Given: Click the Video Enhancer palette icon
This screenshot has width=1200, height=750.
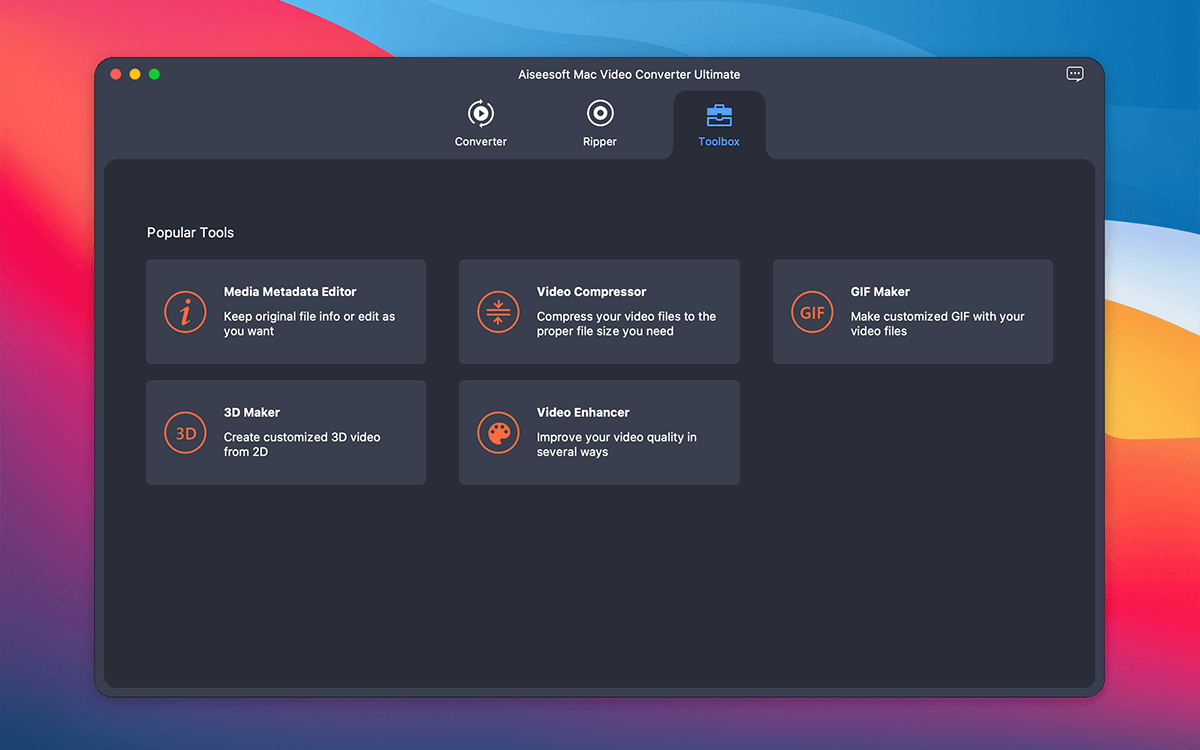Looking at the screenshot, I should 498,433.
